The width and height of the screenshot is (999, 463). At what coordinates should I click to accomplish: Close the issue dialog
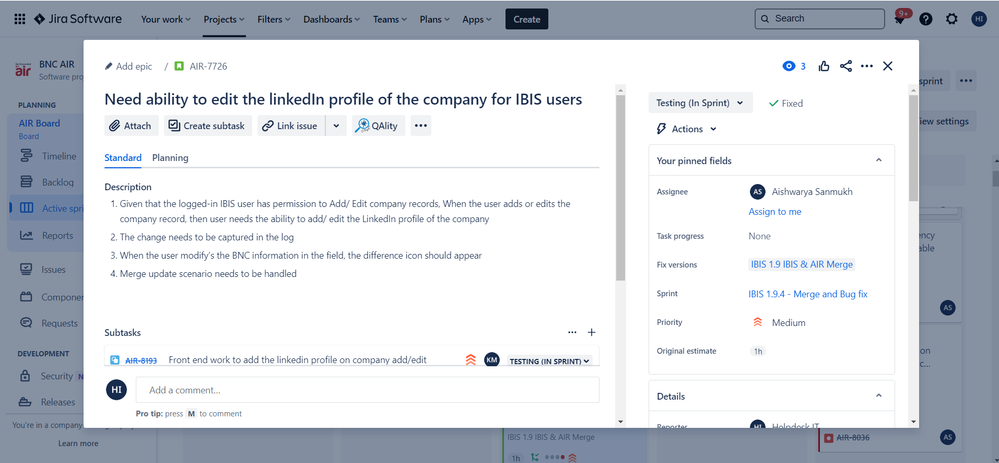tap(888, 66)
